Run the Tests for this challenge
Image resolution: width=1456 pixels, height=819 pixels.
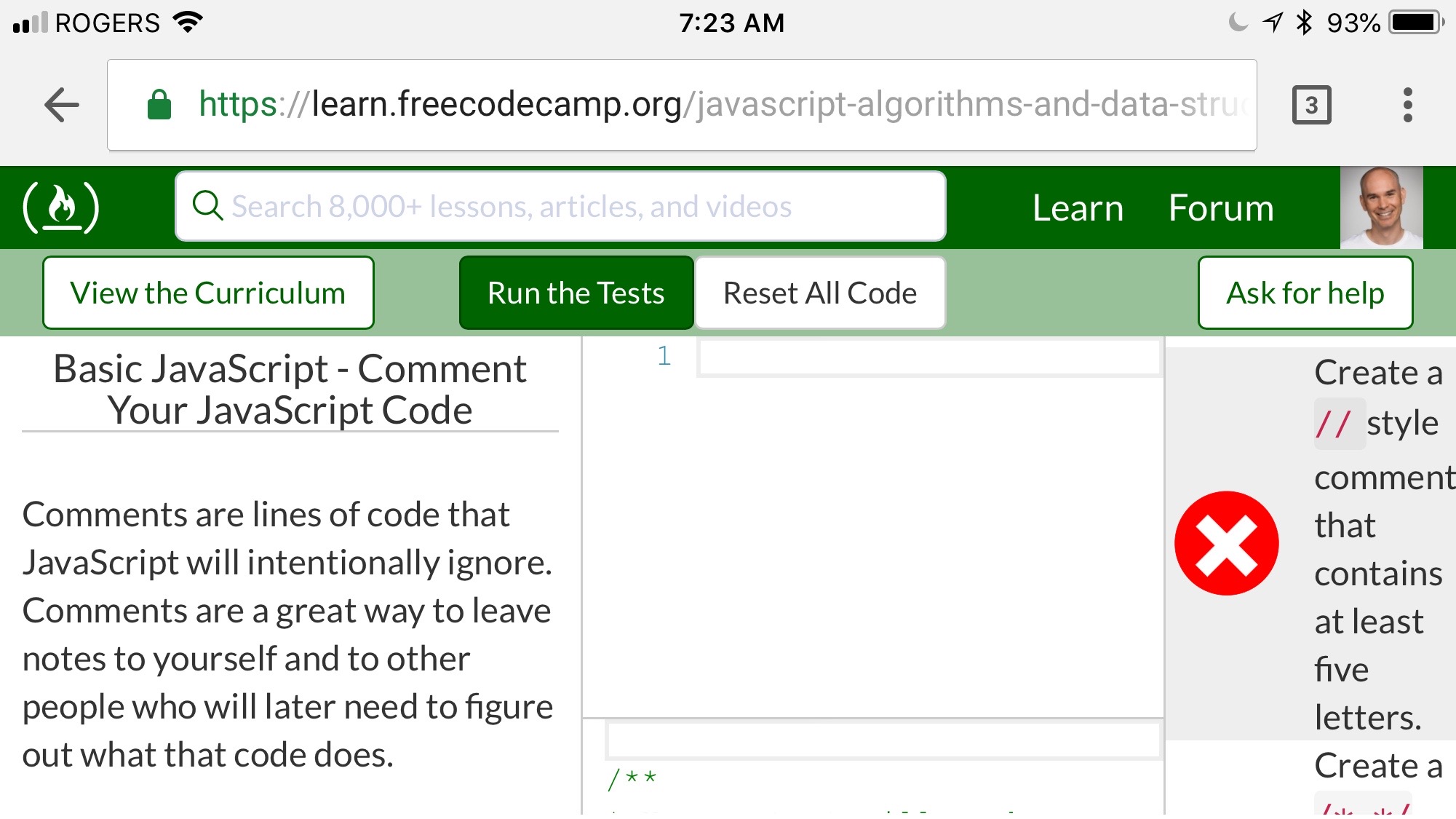click(576, 293)
